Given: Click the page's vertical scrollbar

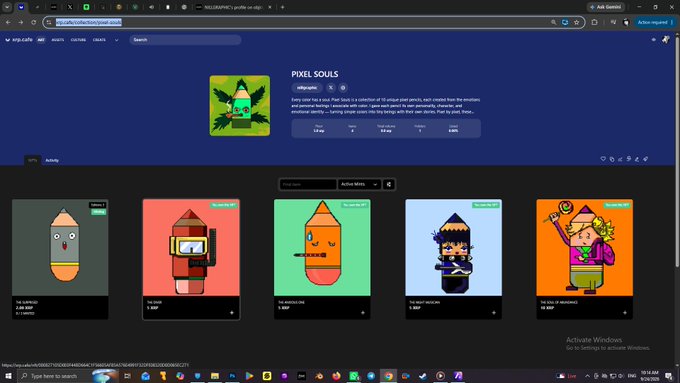Looking at the screenshot, I should [677, 152].
